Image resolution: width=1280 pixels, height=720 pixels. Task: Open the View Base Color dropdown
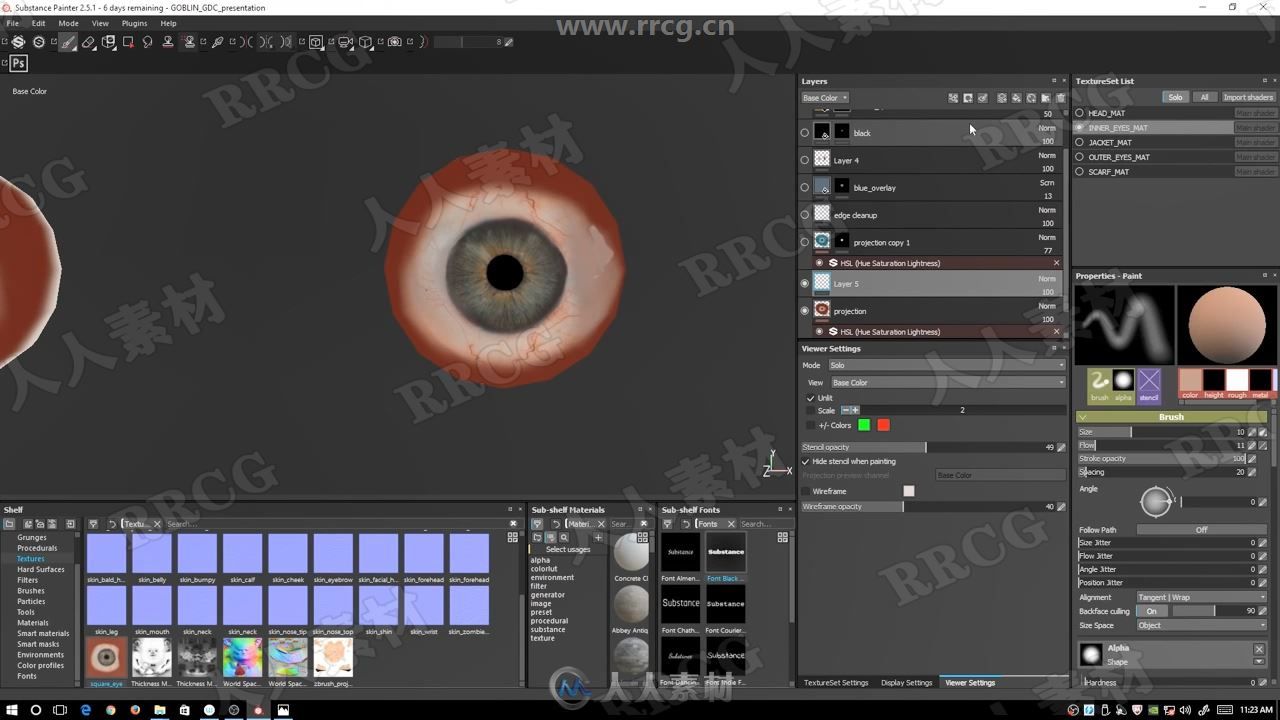[948, 382]
